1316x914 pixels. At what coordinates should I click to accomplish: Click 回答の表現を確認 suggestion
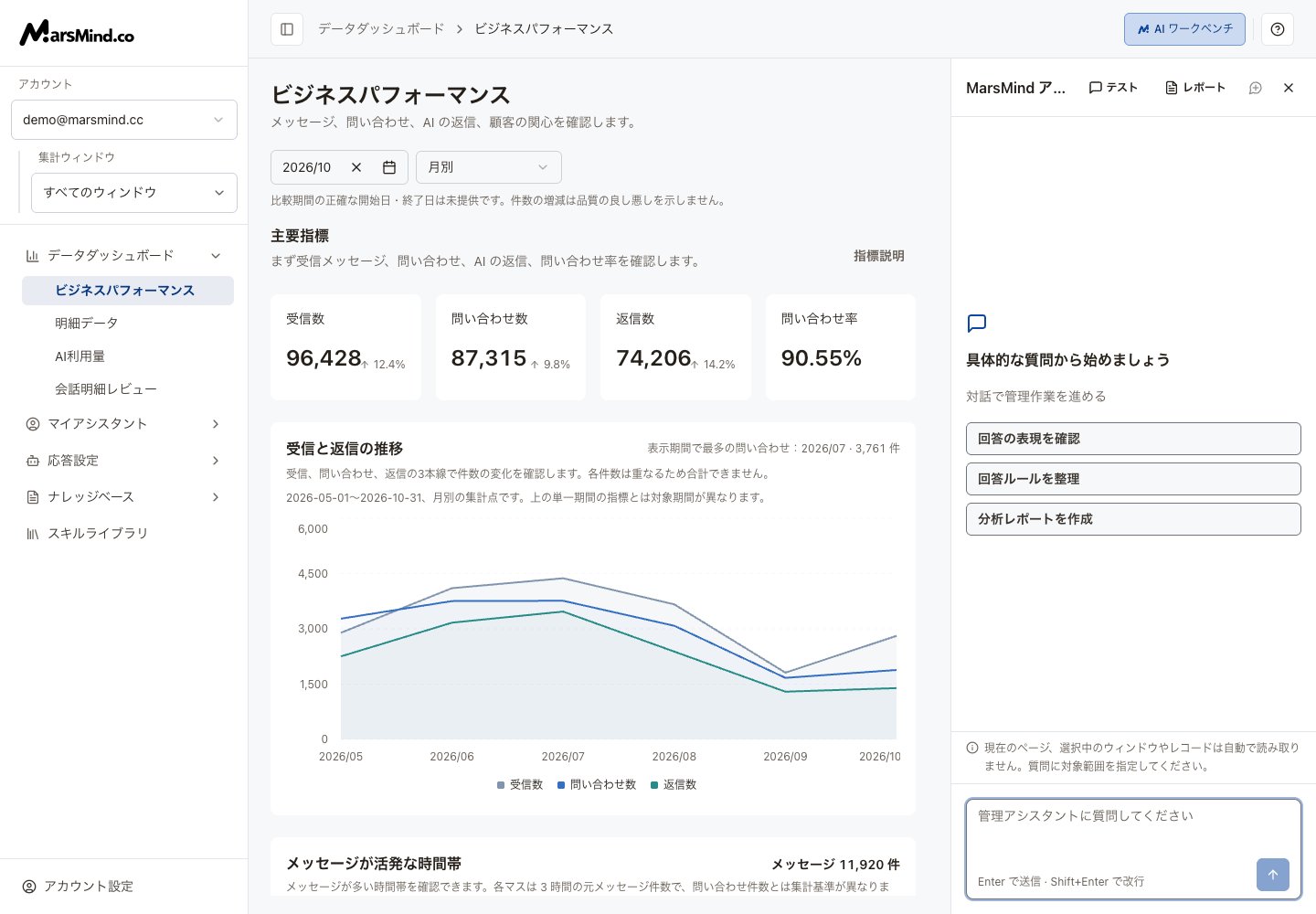tap(1133, 439)
